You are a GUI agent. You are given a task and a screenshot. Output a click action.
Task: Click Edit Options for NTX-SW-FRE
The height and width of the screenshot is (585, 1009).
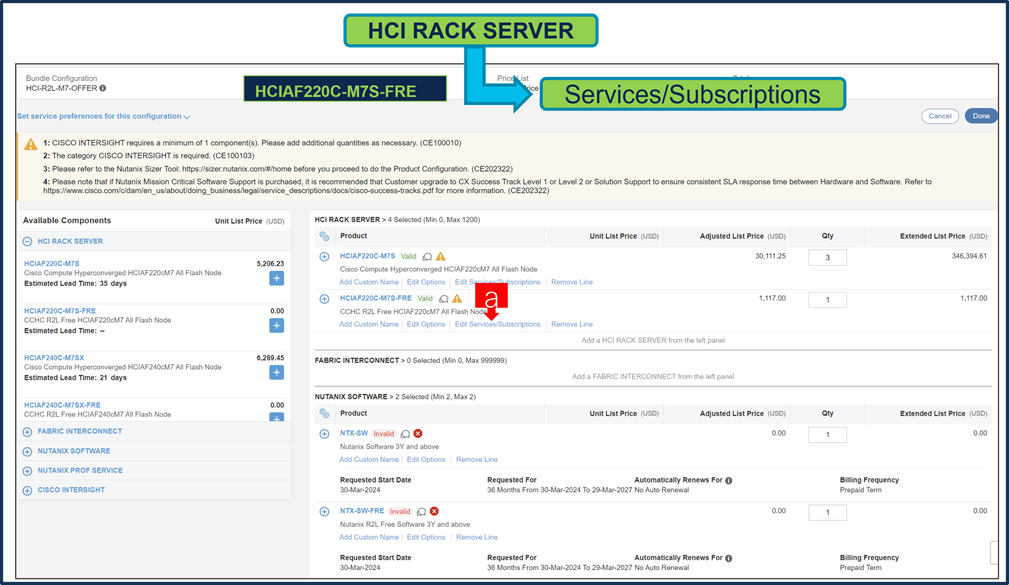426,537
